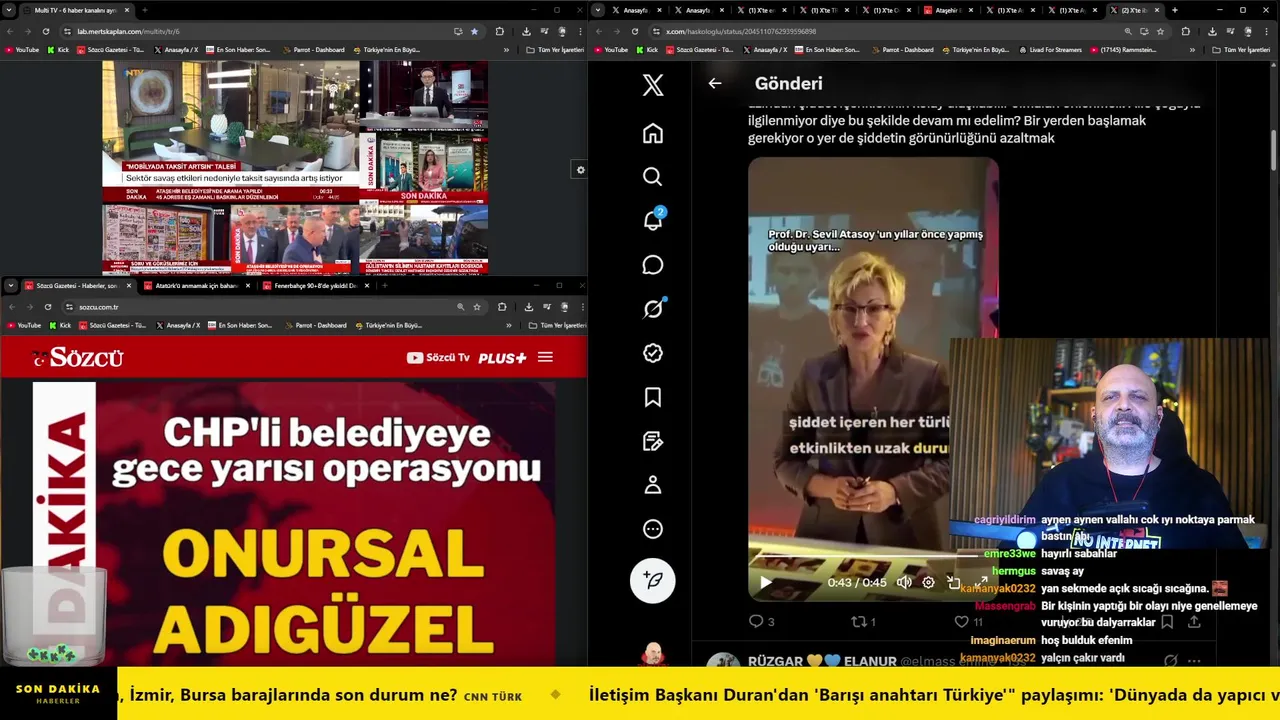Open Grok icon in X sidebar
The height and width of the screenshot is (720, 1280).
653,309
